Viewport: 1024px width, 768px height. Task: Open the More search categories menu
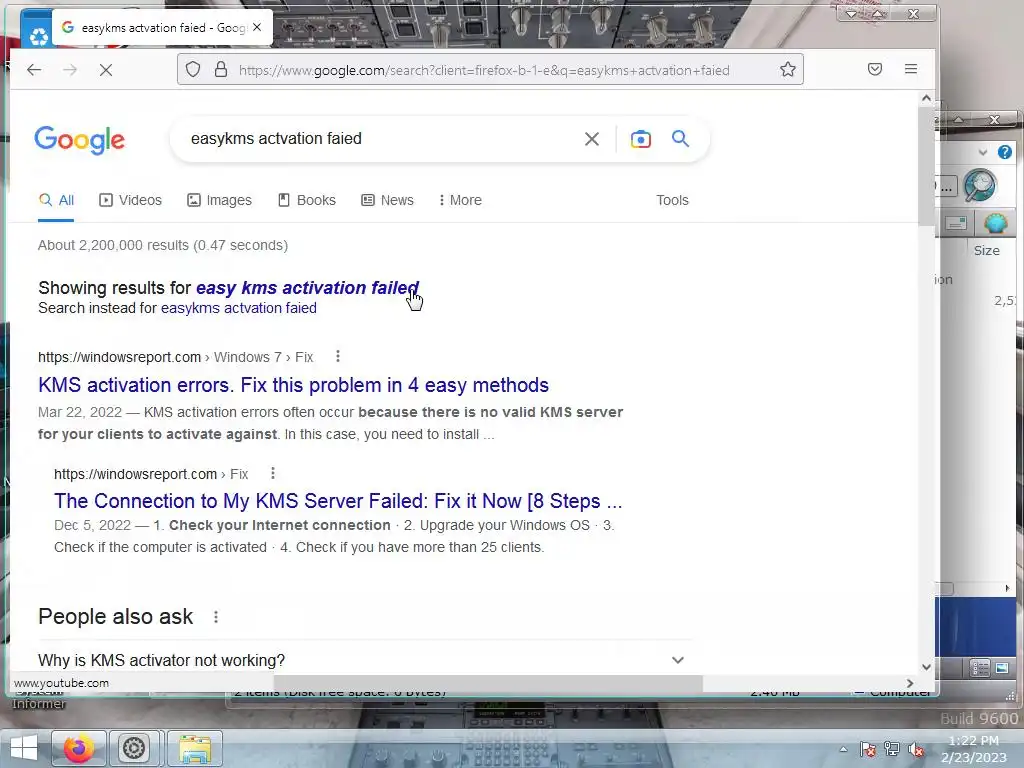(x=461, y=200)
